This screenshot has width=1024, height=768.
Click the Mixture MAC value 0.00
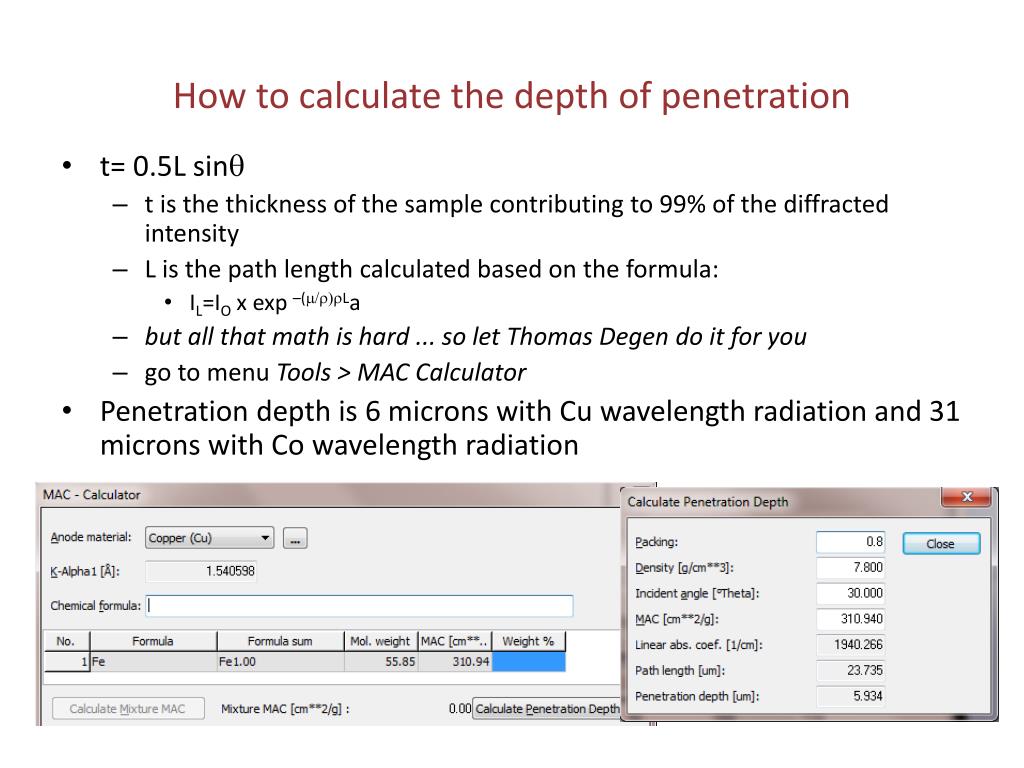(x=460, y=709)
